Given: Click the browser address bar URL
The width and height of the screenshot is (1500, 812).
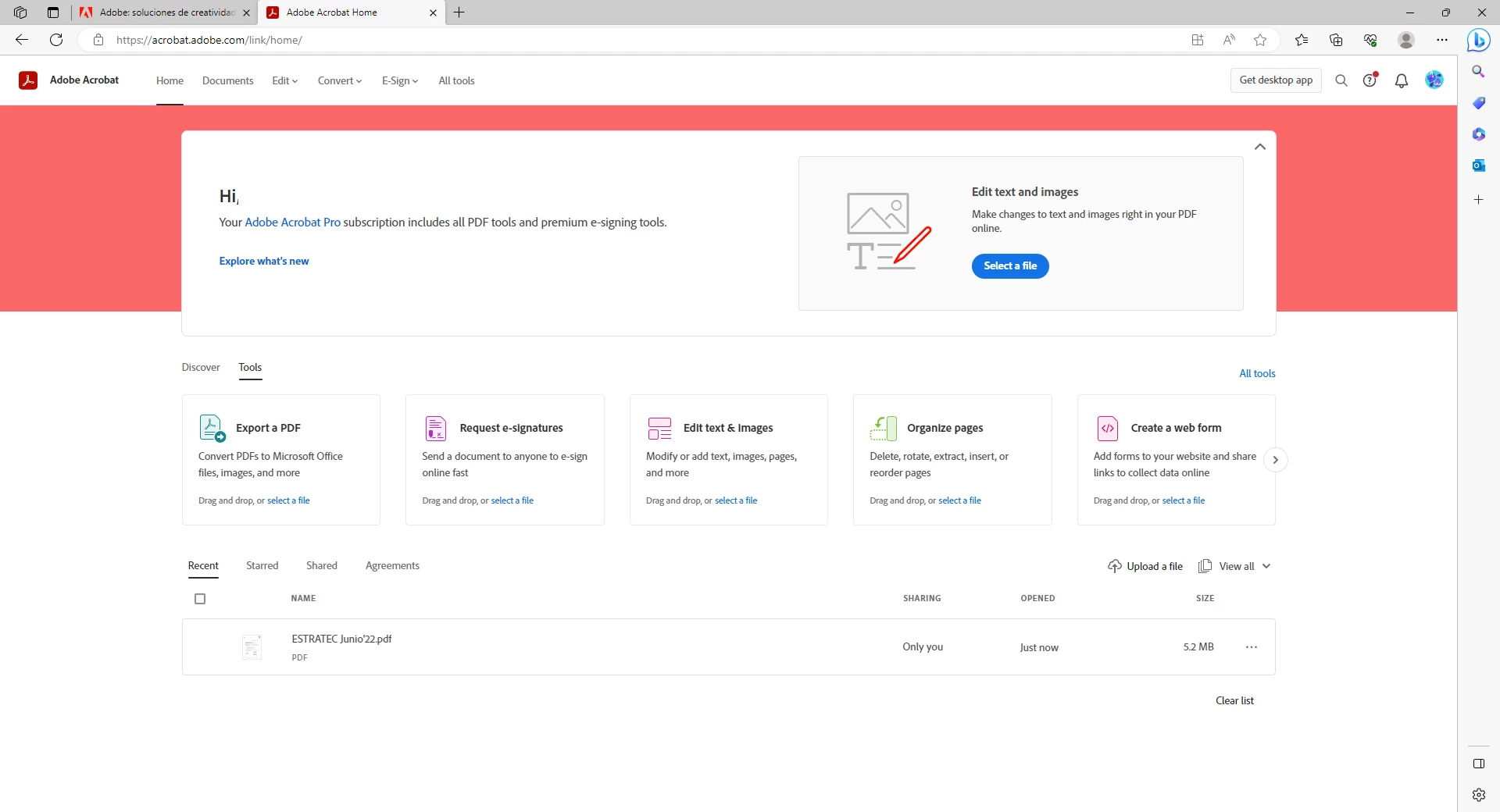Looking at the screenshot, I should (x=209, y=40).
